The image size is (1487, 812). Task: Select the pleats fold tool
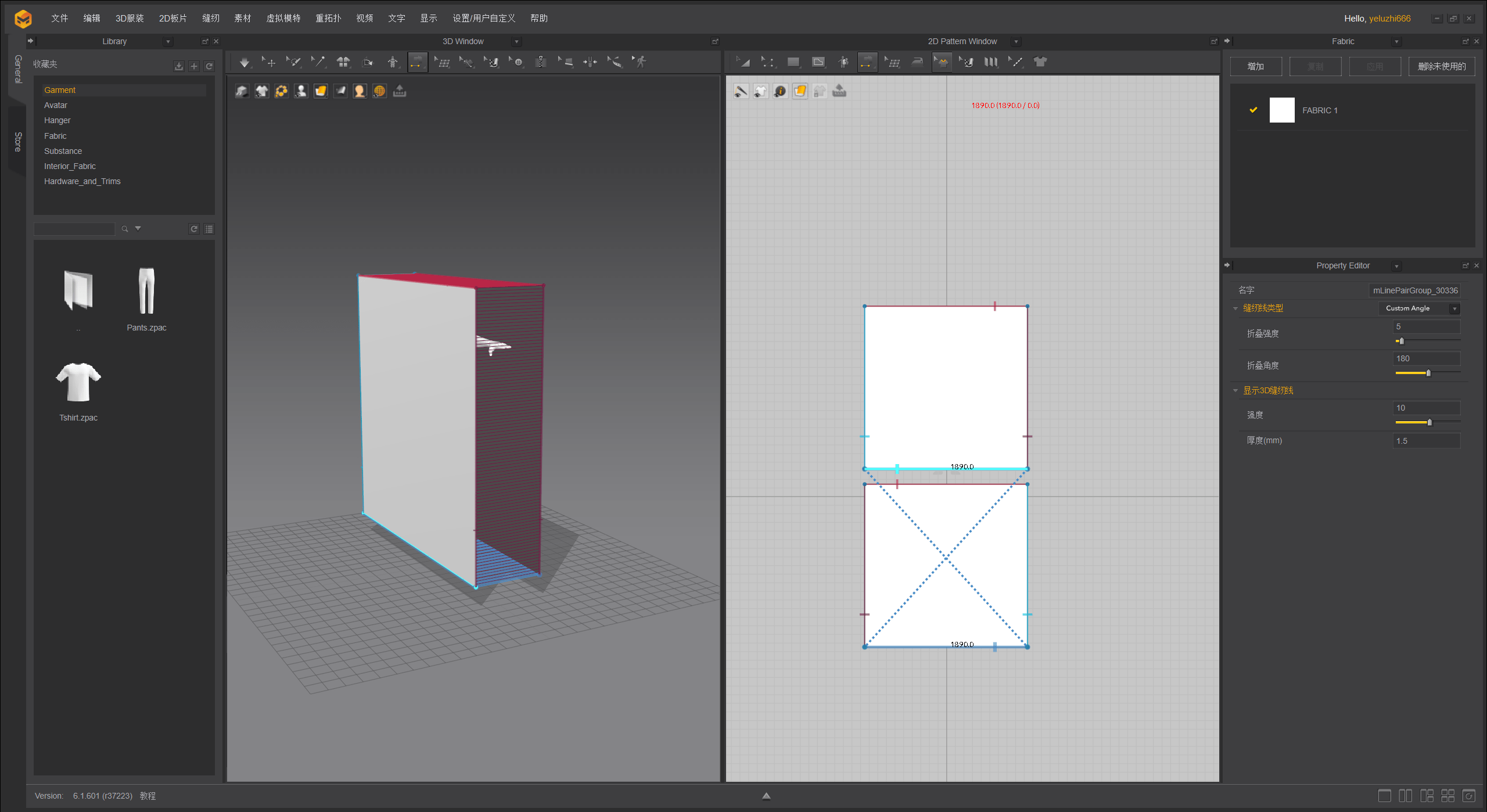(991, 62)
